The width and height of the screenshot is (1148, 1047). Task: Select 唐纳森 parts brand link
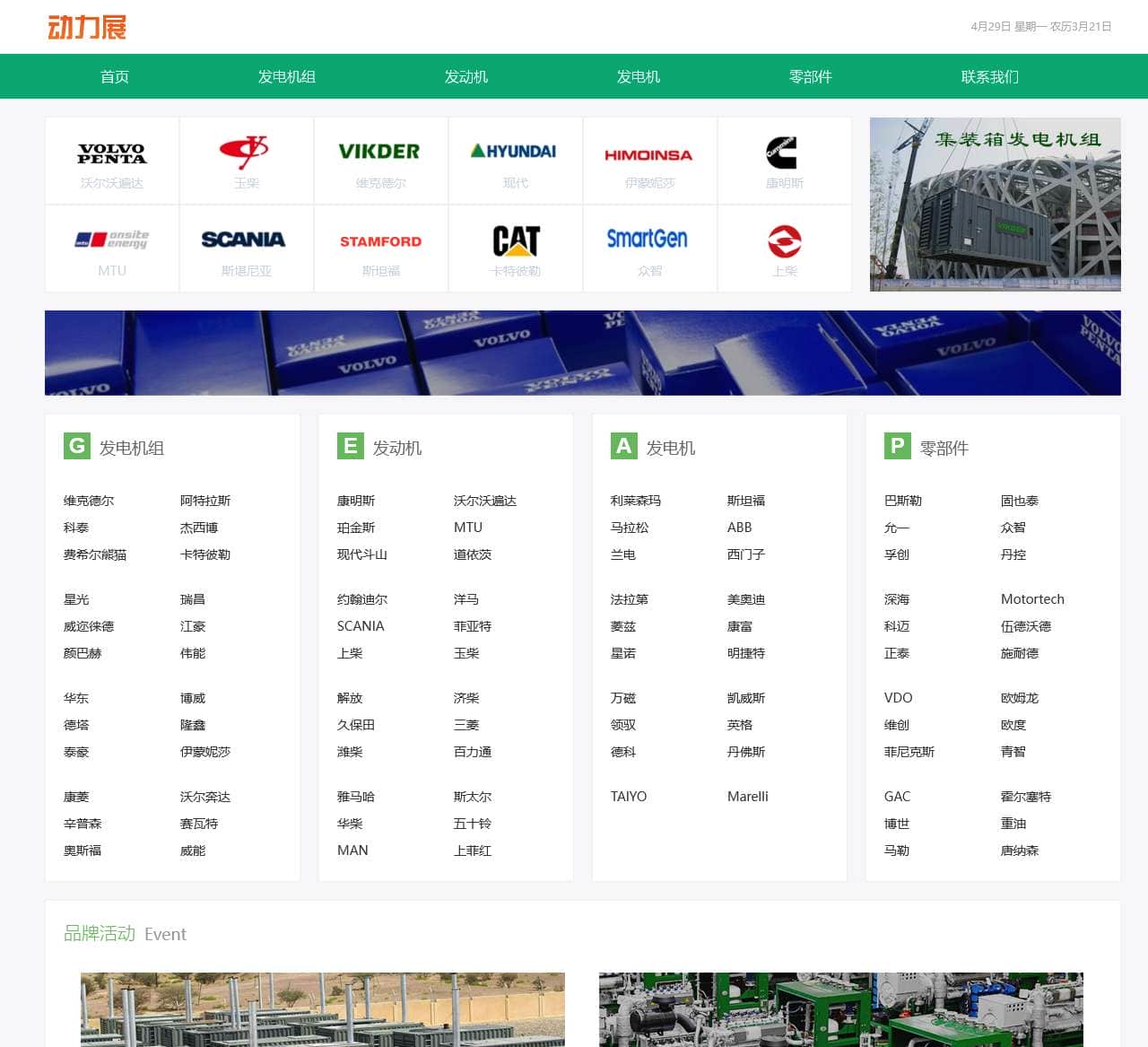point(1020,851)
